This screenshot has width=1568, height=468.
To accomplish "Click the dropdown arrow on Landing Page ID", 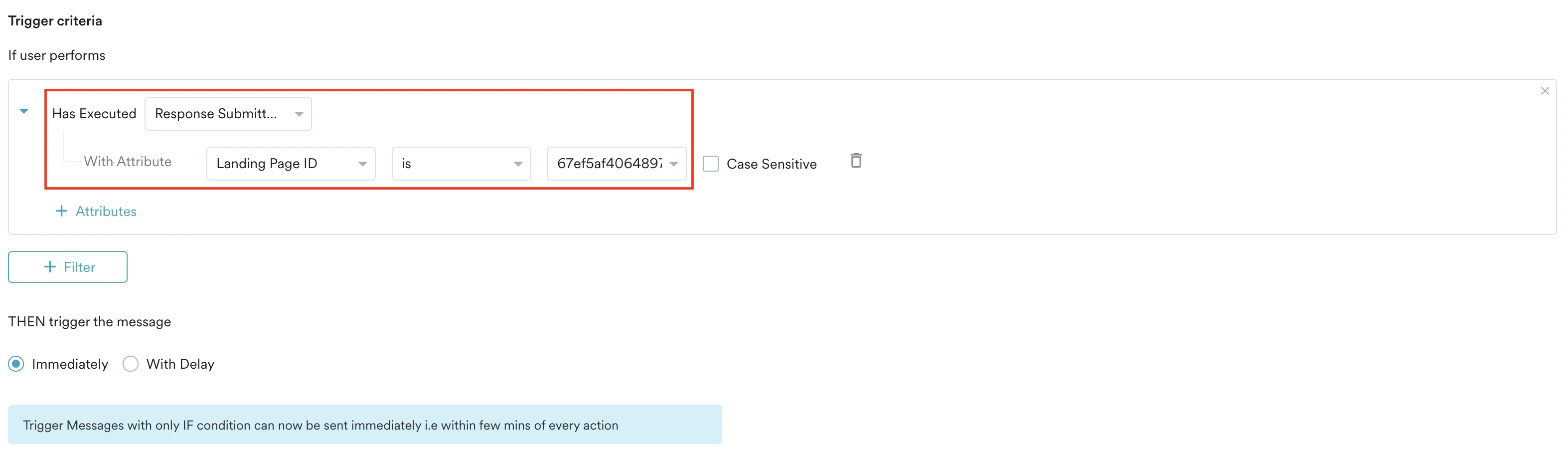I will 363,163.
